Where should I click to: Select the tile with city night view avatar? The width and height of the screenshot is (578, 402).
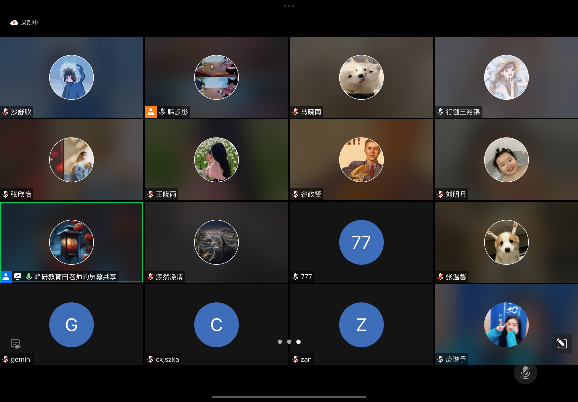coord(216,242)
